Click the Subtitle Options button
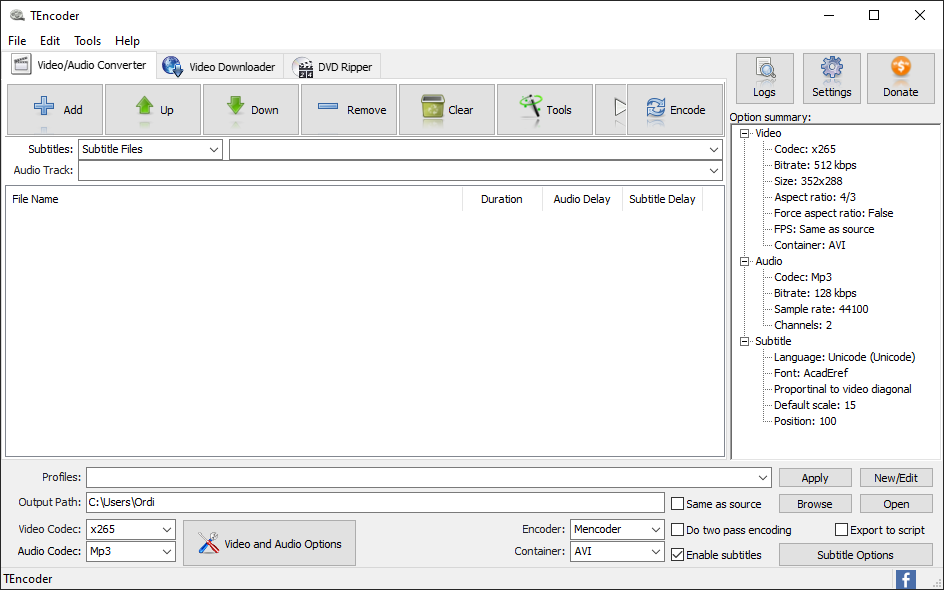The height and width of the screenshot is (590, 944). click(x=856, y=554)
